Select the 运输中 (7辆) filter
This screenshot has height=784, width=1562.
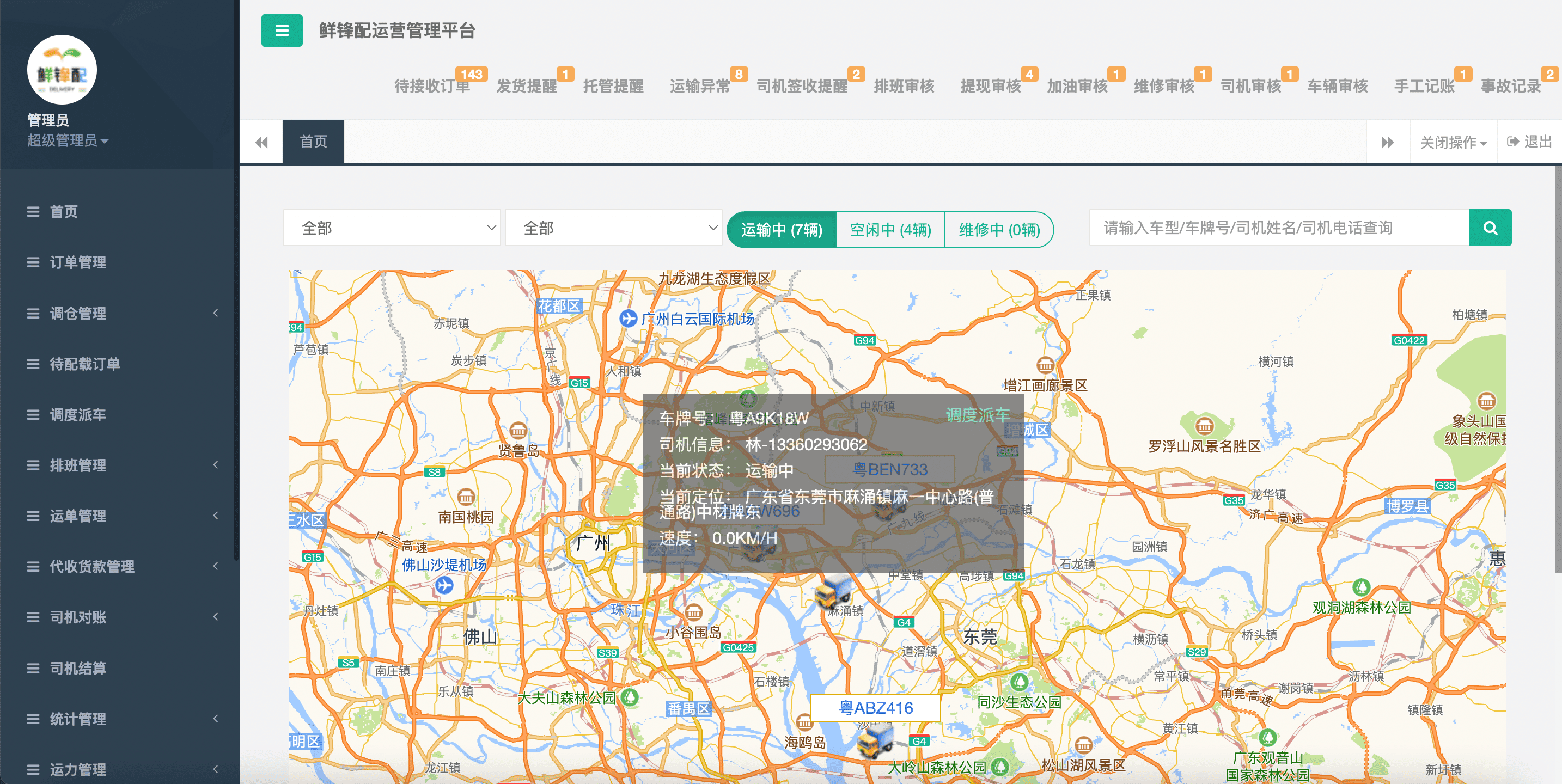pyautogui.click(x=781, y=230)
